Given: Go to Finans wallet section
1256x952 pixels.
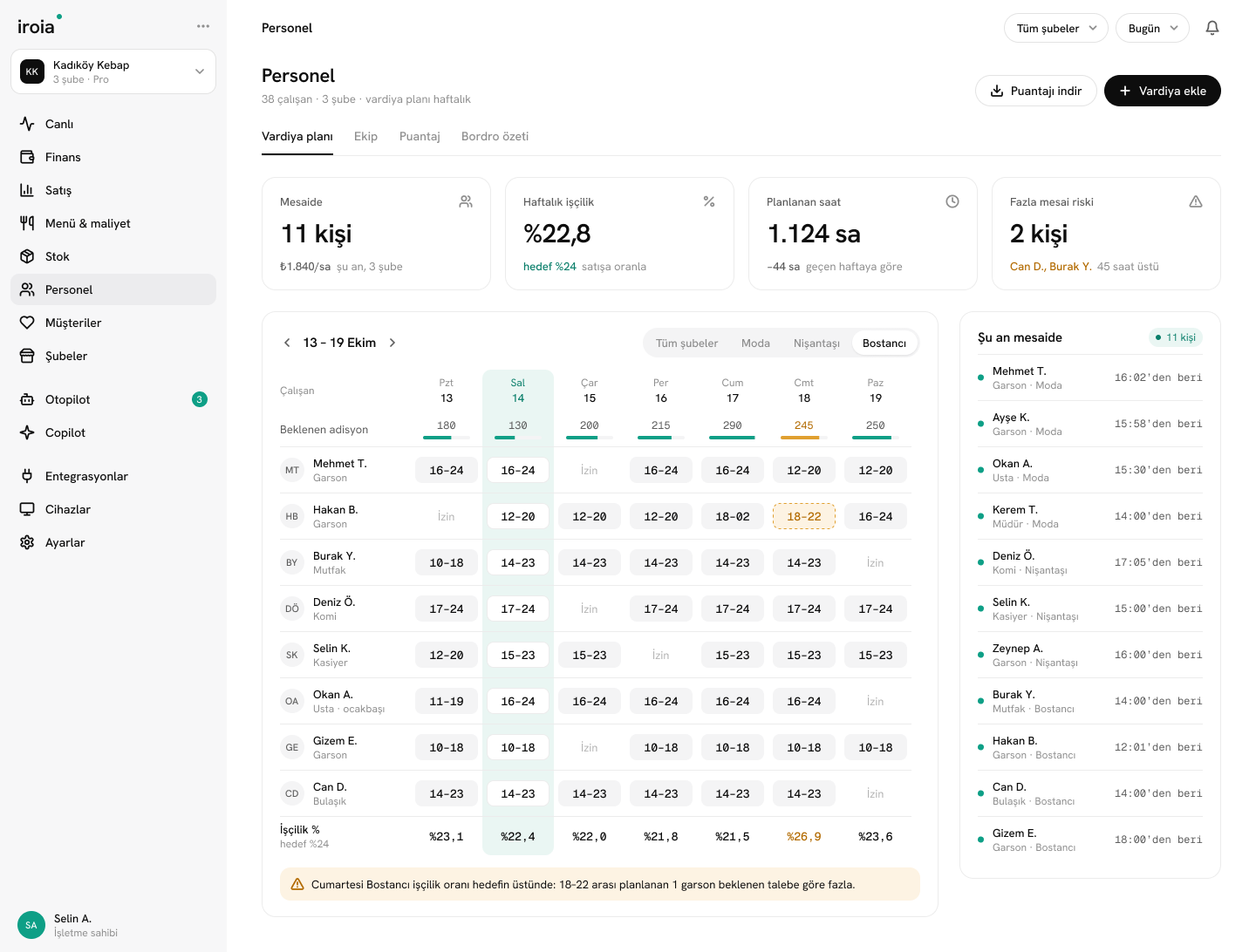Looking at the screenshot, I should [113, 157].
